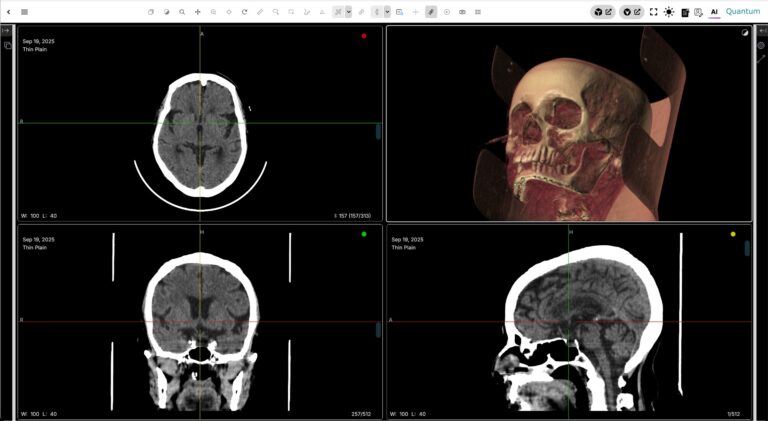The width and height of the screenshot is (768, 421).
Task: Select the pan move tool
Action: click(x=197, y=12)
